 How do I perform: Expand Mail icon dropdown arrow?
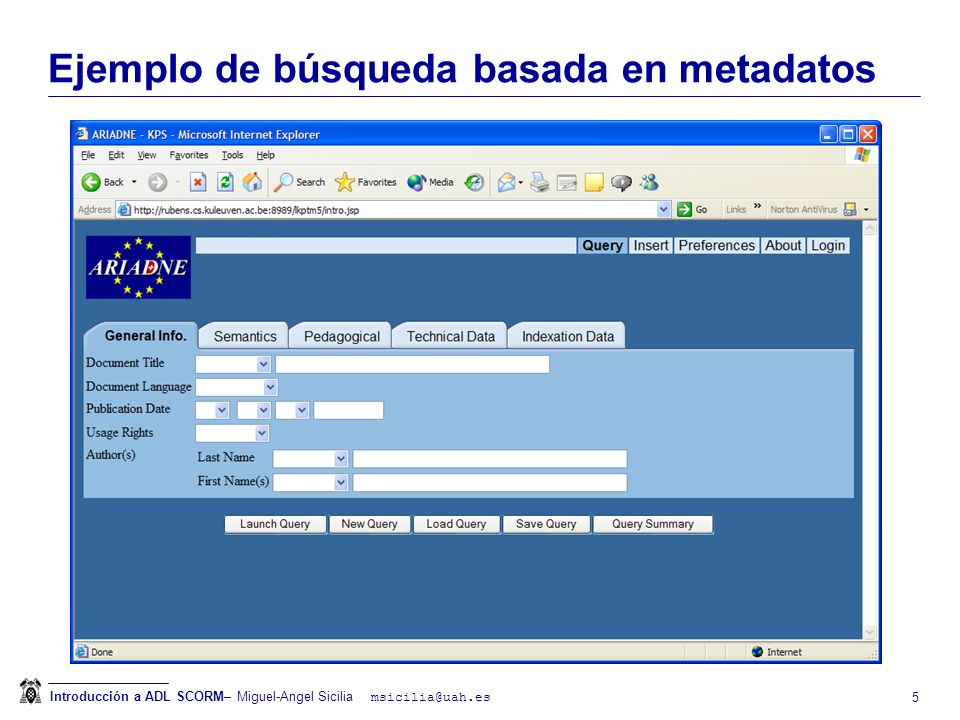tap(520, 182)
